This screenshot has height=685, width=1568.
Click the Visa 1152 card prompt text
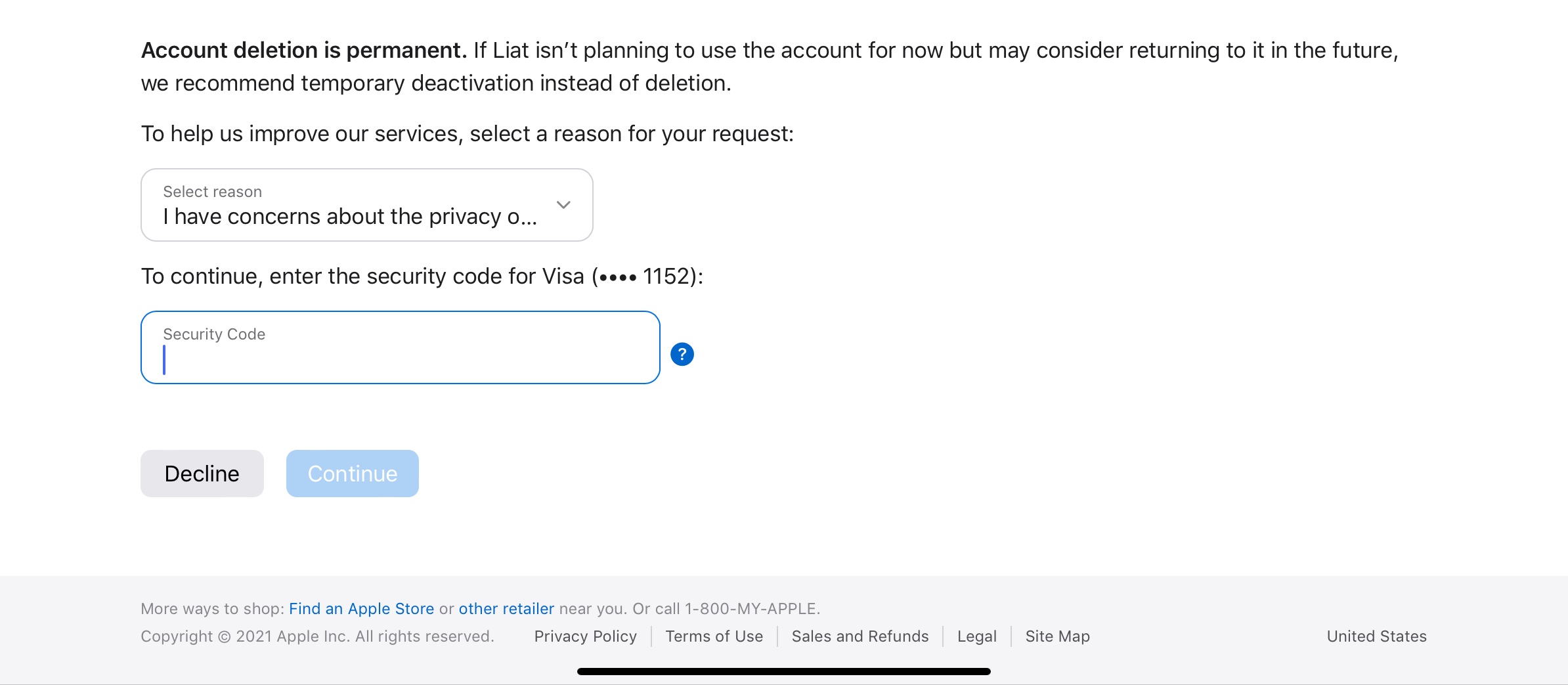[x=422, y=276]
